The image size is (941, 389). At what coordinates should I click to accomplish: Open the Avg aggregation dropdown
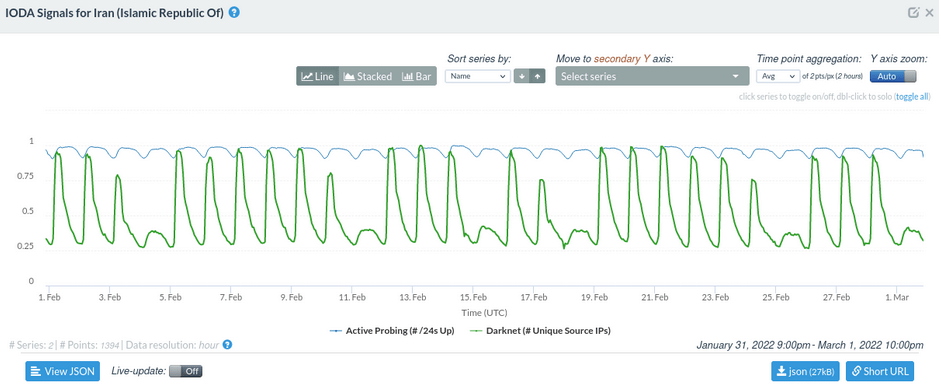point(778,76)
